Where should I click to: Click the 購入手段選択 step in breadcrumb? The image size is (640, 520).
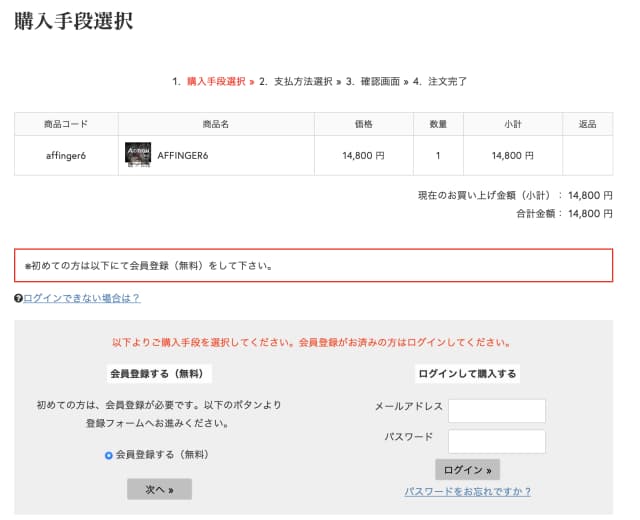(x=216, y=82)
